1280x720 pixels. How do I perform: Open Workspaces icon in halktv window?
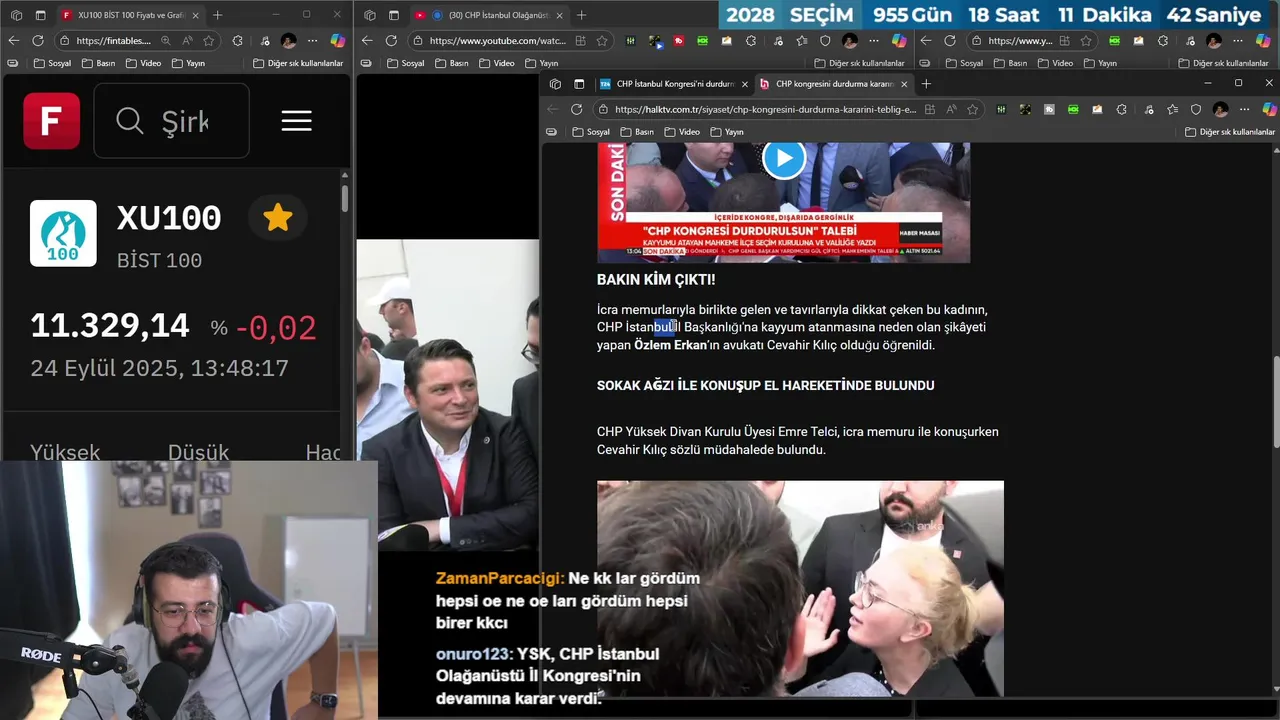pos(556,84)
